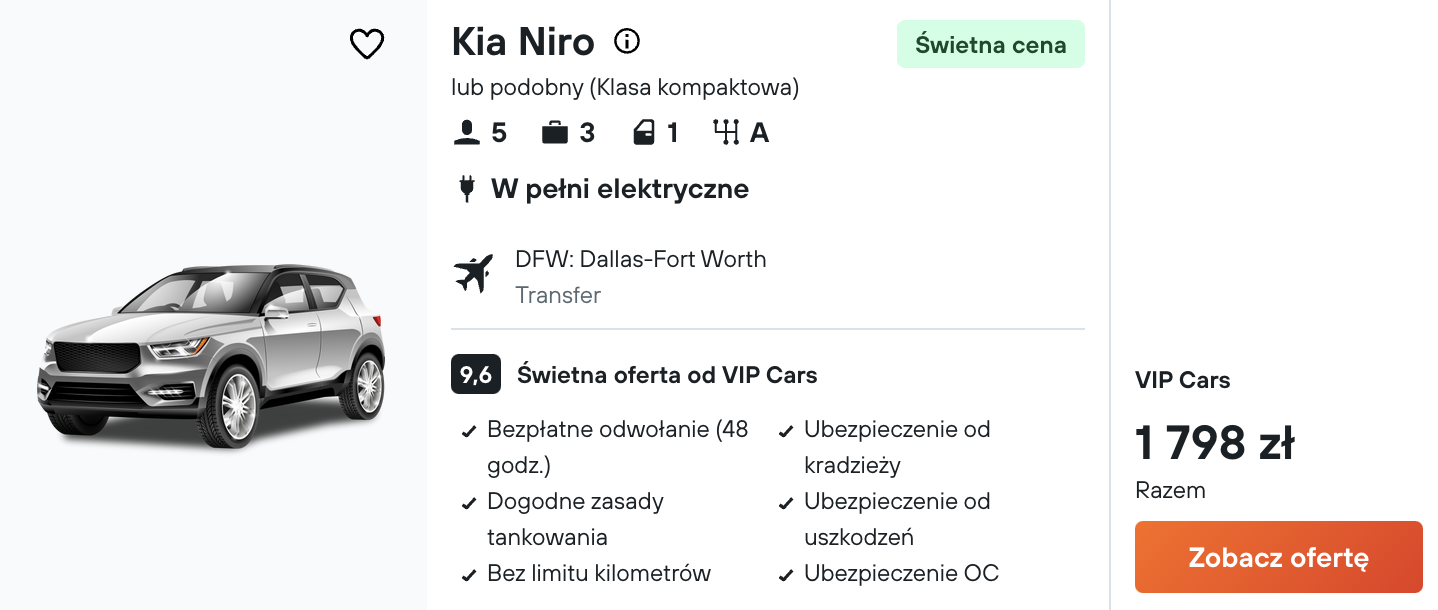Click the 9,6 rating badge
Screen dimensions: 1438x610
[x=476, y=375]
